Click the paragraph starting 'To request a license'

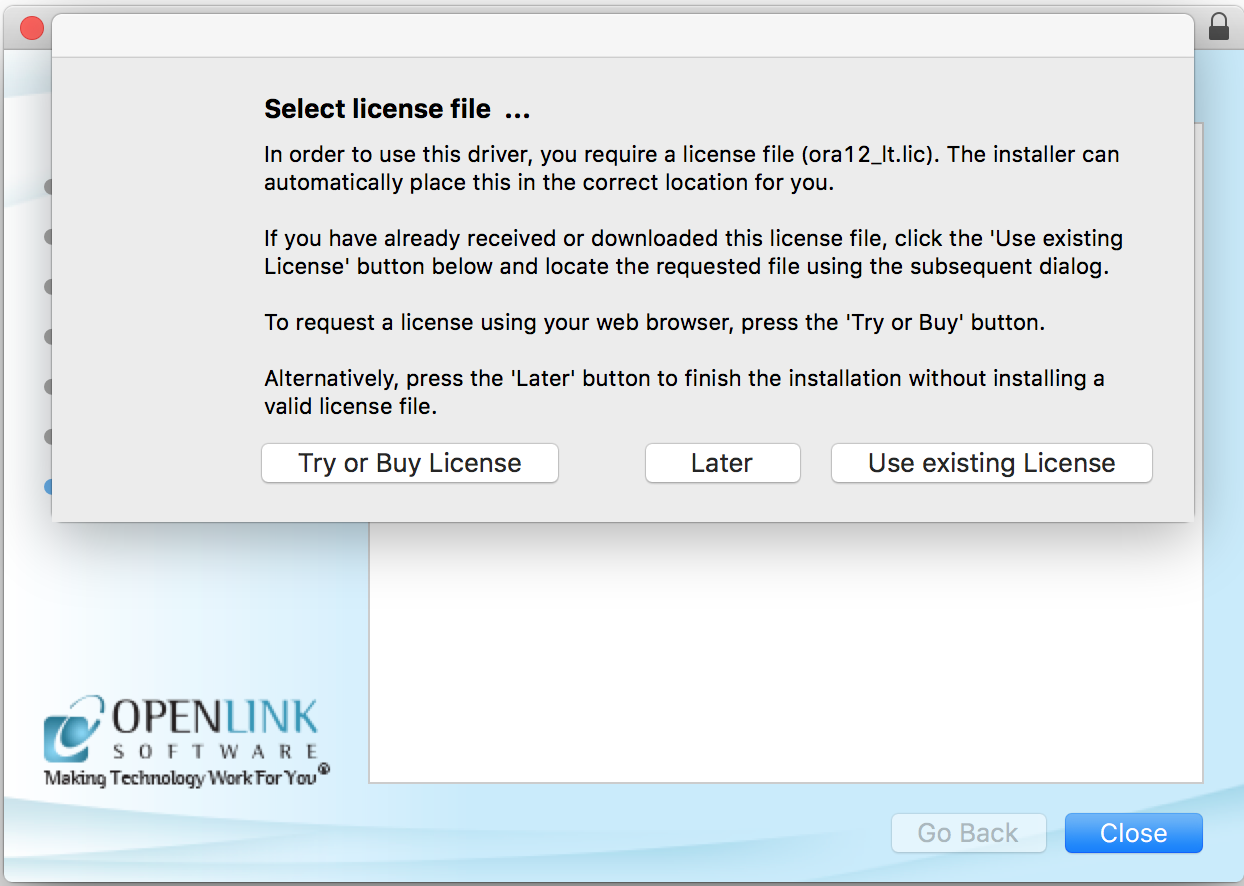click(x=654, y=323)
